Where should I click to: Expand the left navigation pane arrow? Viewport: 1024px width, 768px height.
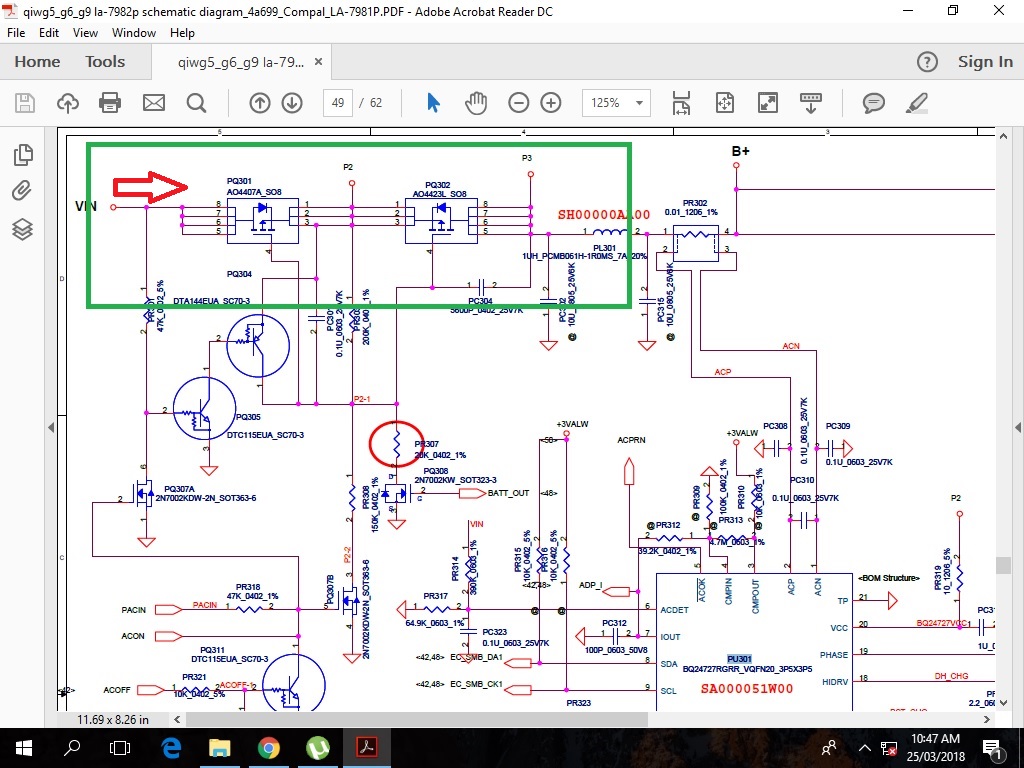point(52,427)
